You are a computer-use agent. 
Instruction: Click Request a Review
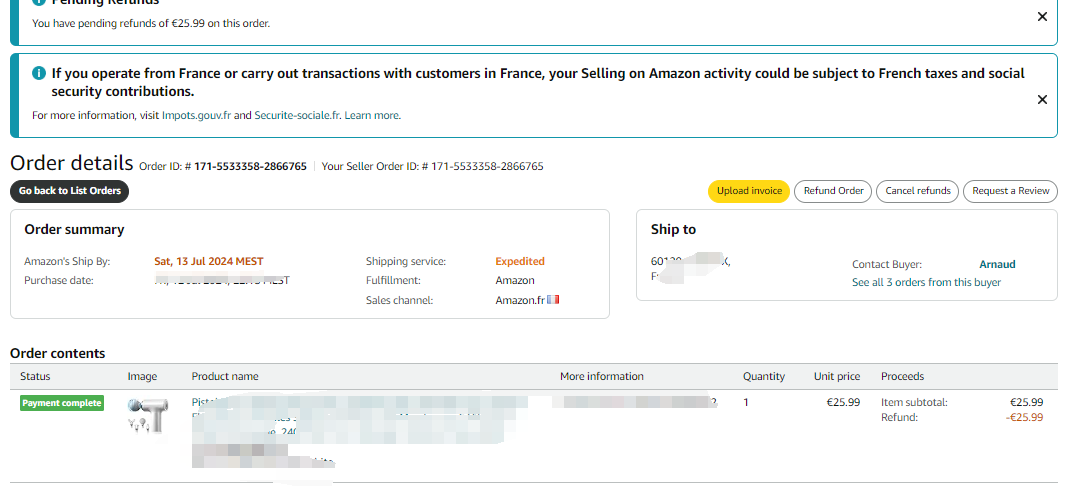(x=1010, y=191)
